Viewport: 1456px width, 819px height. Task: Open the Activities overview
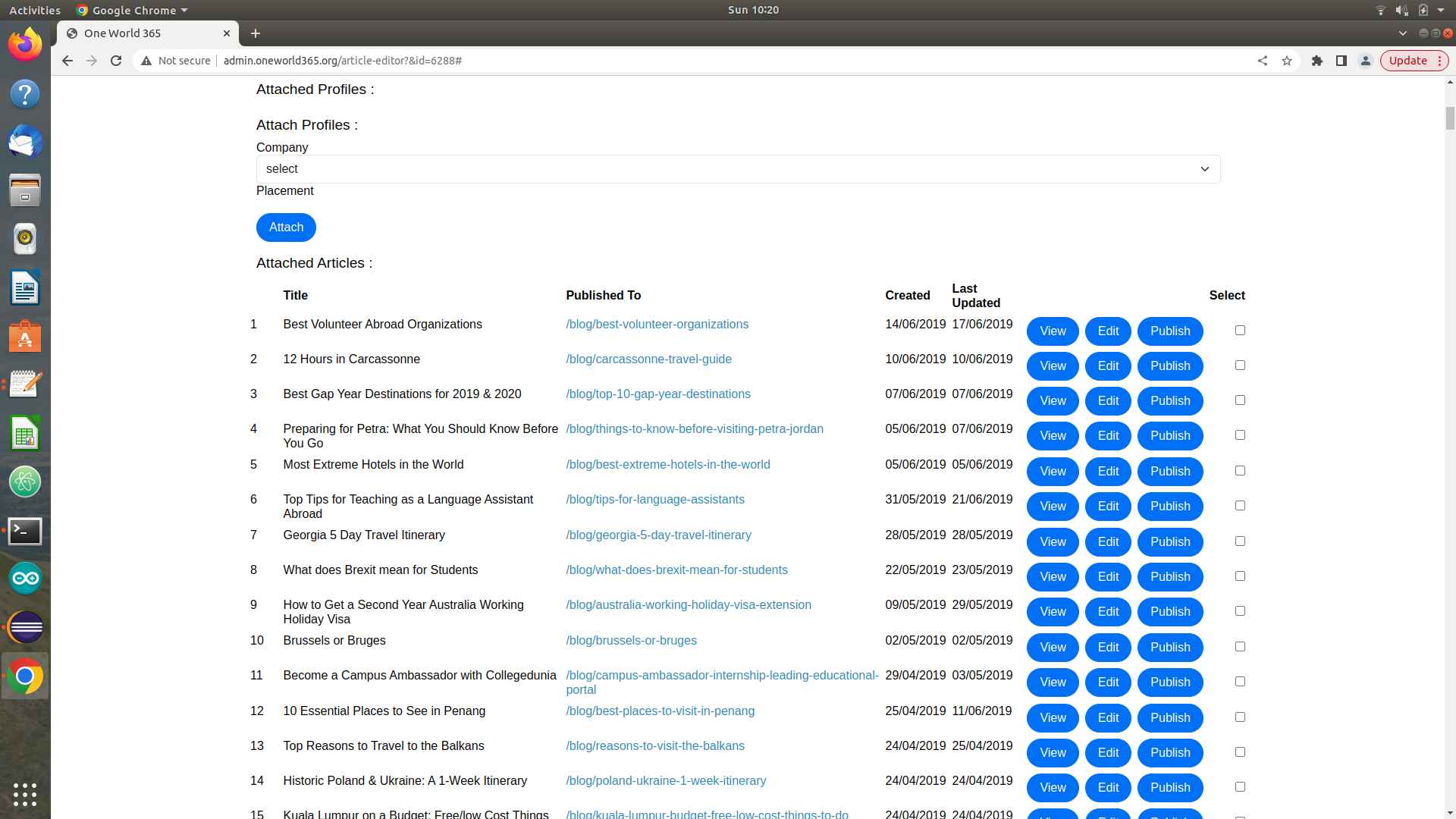pos(35,10)
